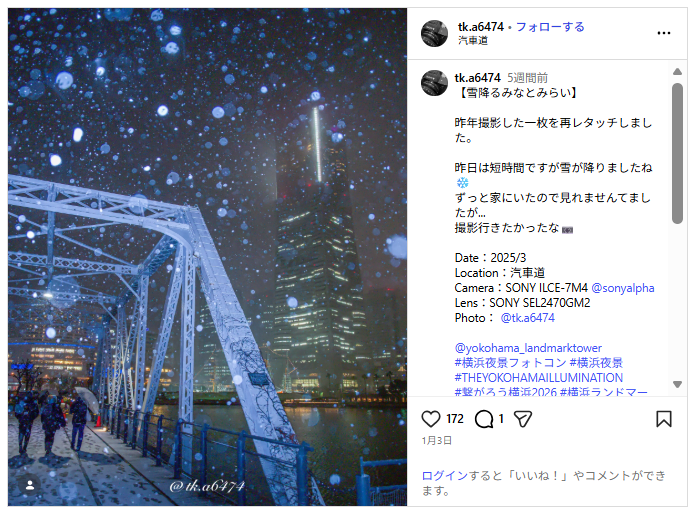
Task: Open the @yokohama_landmarktower mention
Action: tap(528, 348)
